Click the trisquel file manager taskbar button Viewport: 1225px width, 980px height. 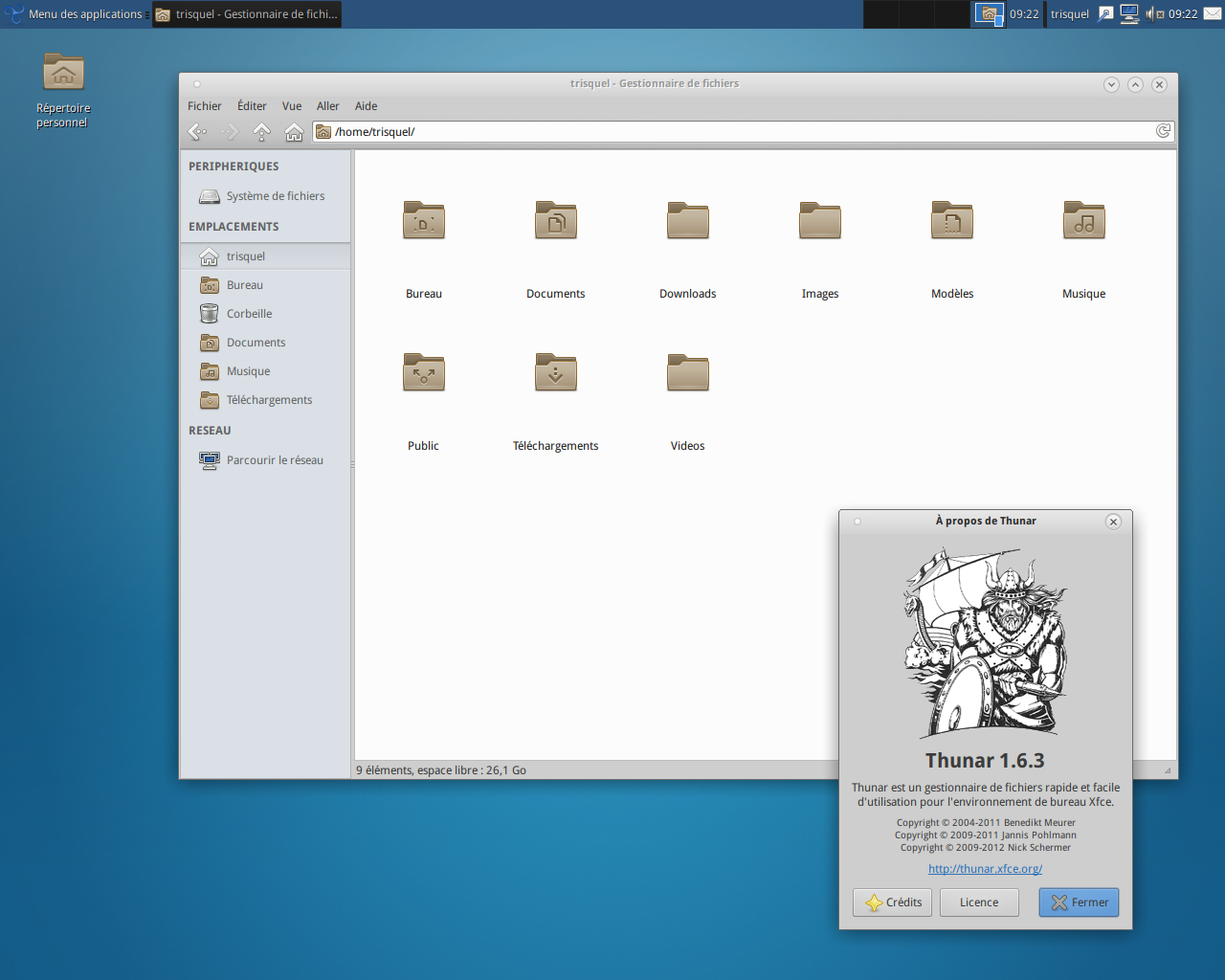[x=247, y=14]
